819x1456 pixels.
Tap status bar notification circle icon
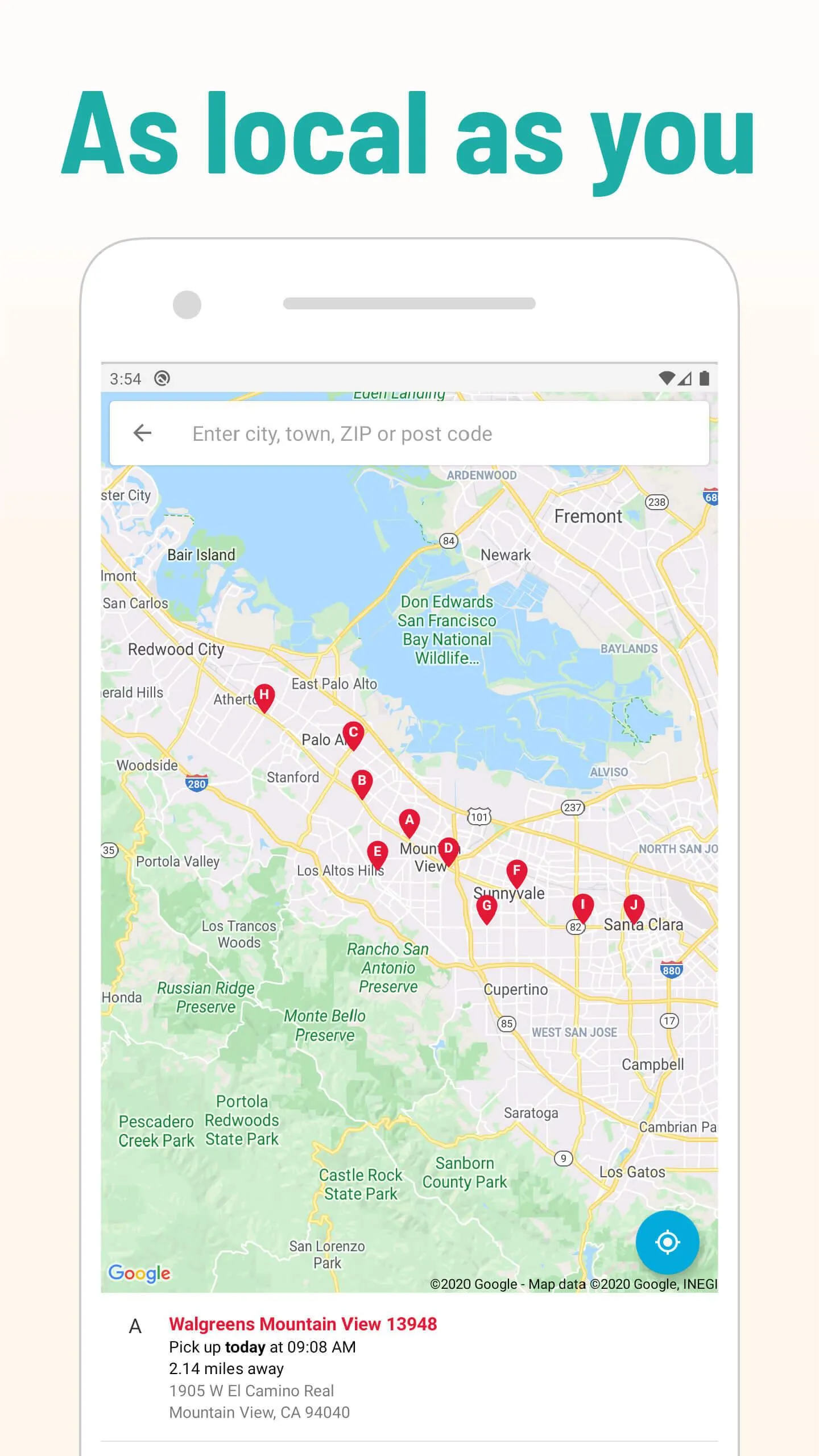[x=162, y=378]
